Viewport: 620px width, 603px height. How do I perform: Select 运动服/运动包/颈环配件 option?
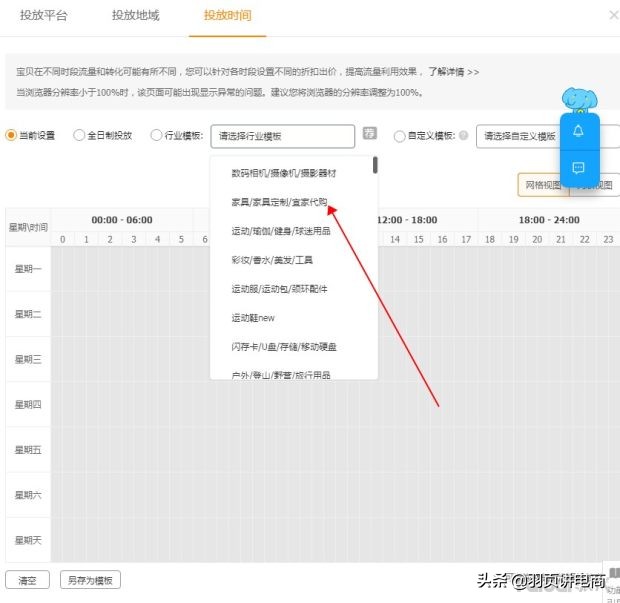point(280,289)
